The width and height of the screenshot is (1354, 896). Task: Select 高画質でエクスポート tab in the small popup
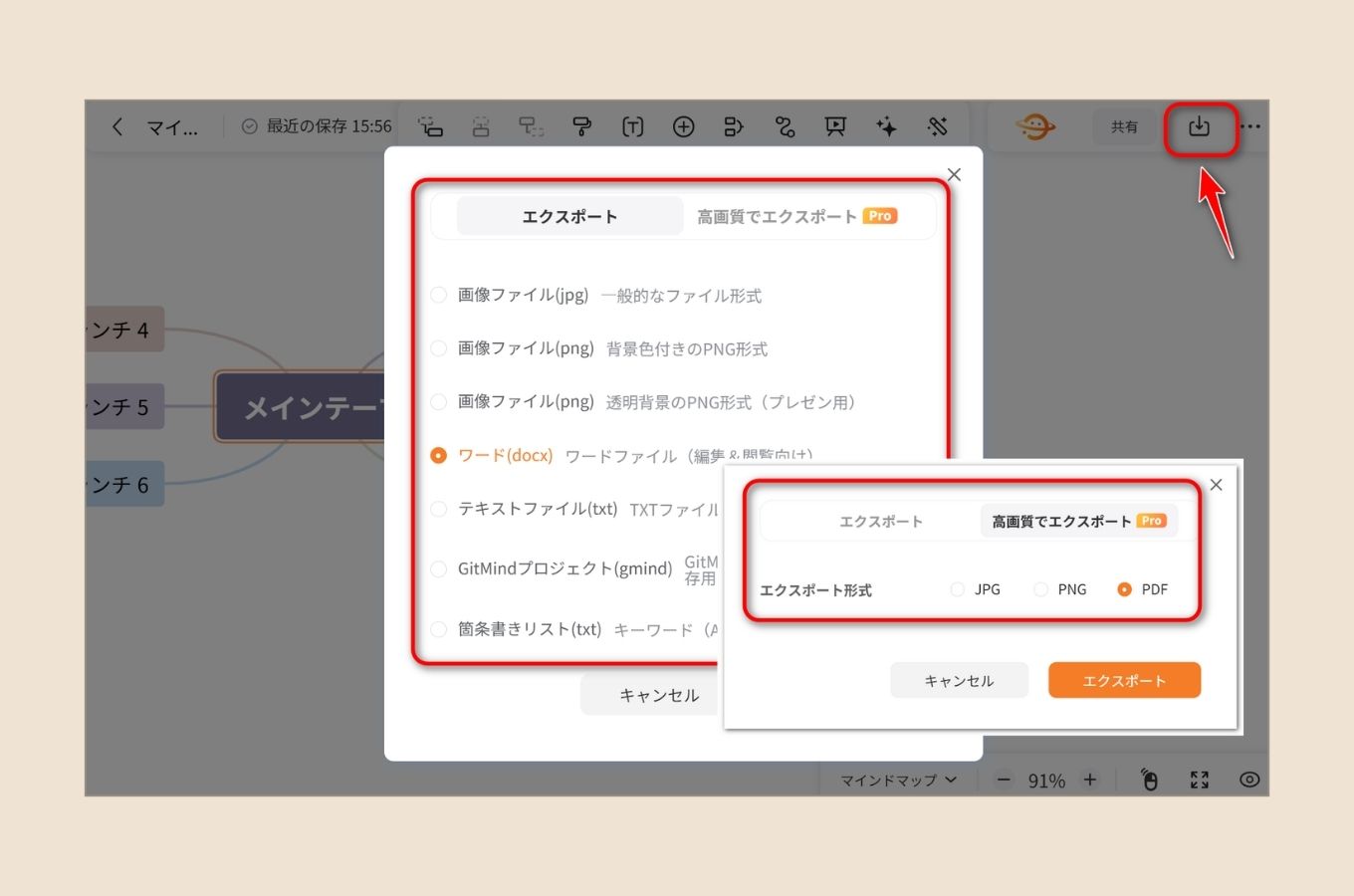tap(1079, 521)
